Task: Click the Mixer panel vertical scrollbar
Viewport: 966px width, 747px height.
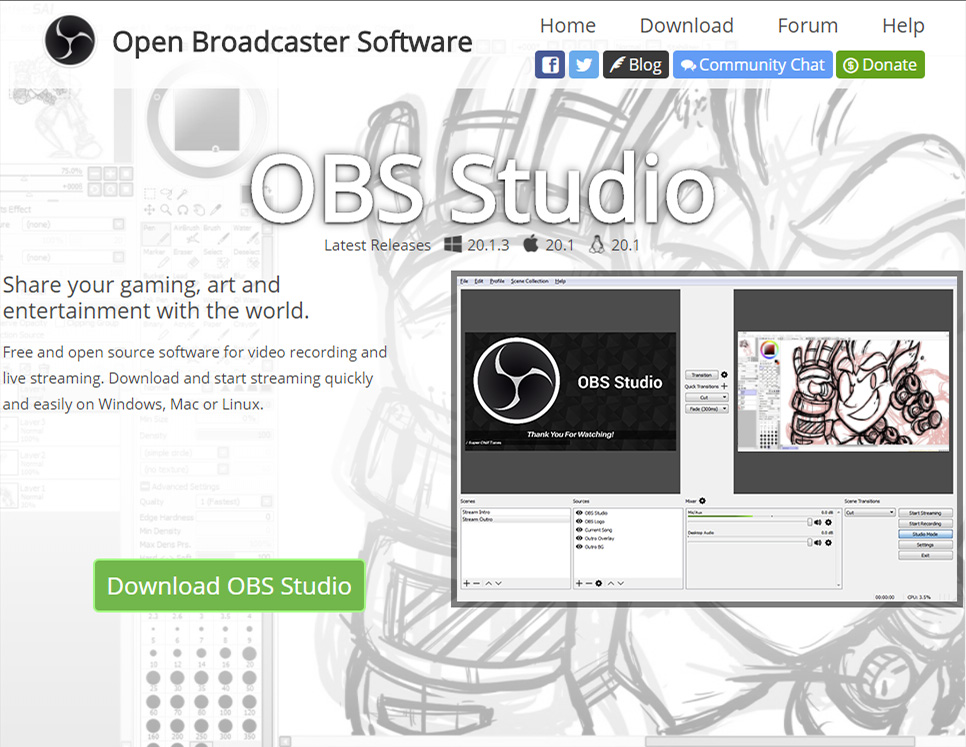Action: tap(838, 547)
